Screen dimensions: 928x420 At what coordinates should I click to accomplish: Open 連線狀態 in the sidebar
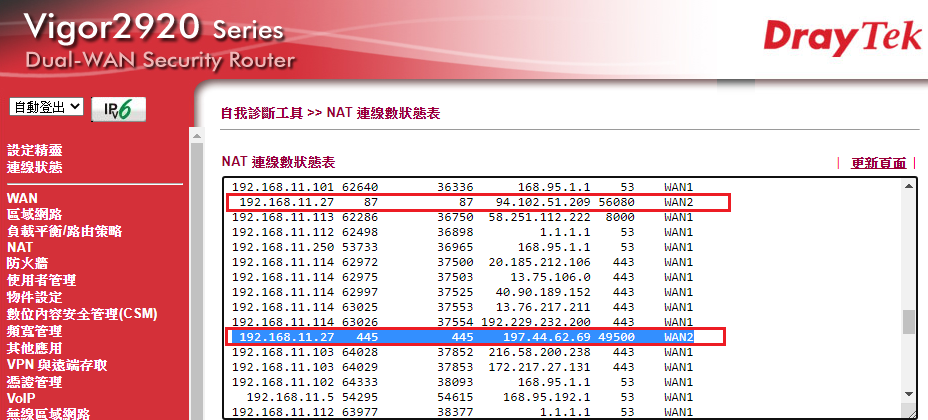click(x=34, y=167)
